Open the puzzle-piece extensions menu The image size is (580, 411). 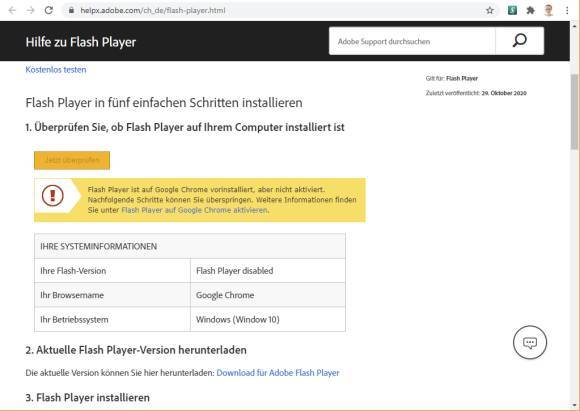(530, 10)
